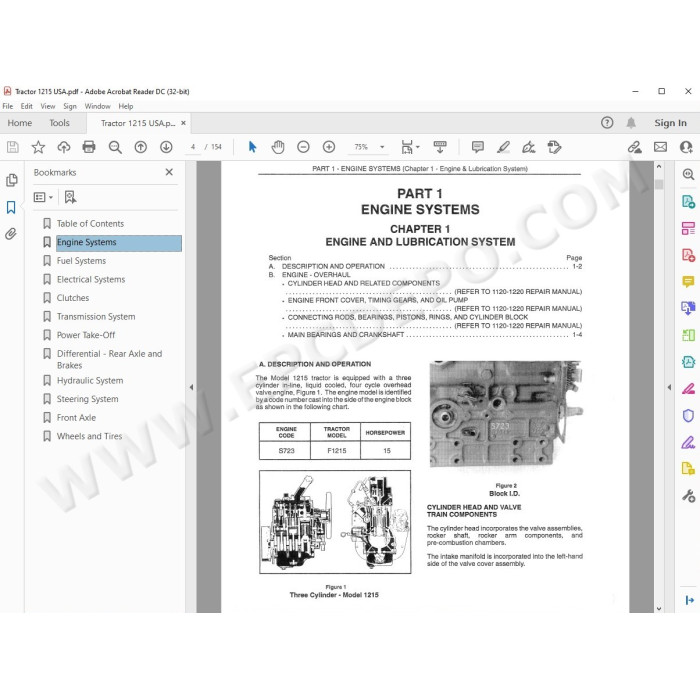Open Clutches bookmark
Screen dimensions: 700x700
tap(73, 298)
